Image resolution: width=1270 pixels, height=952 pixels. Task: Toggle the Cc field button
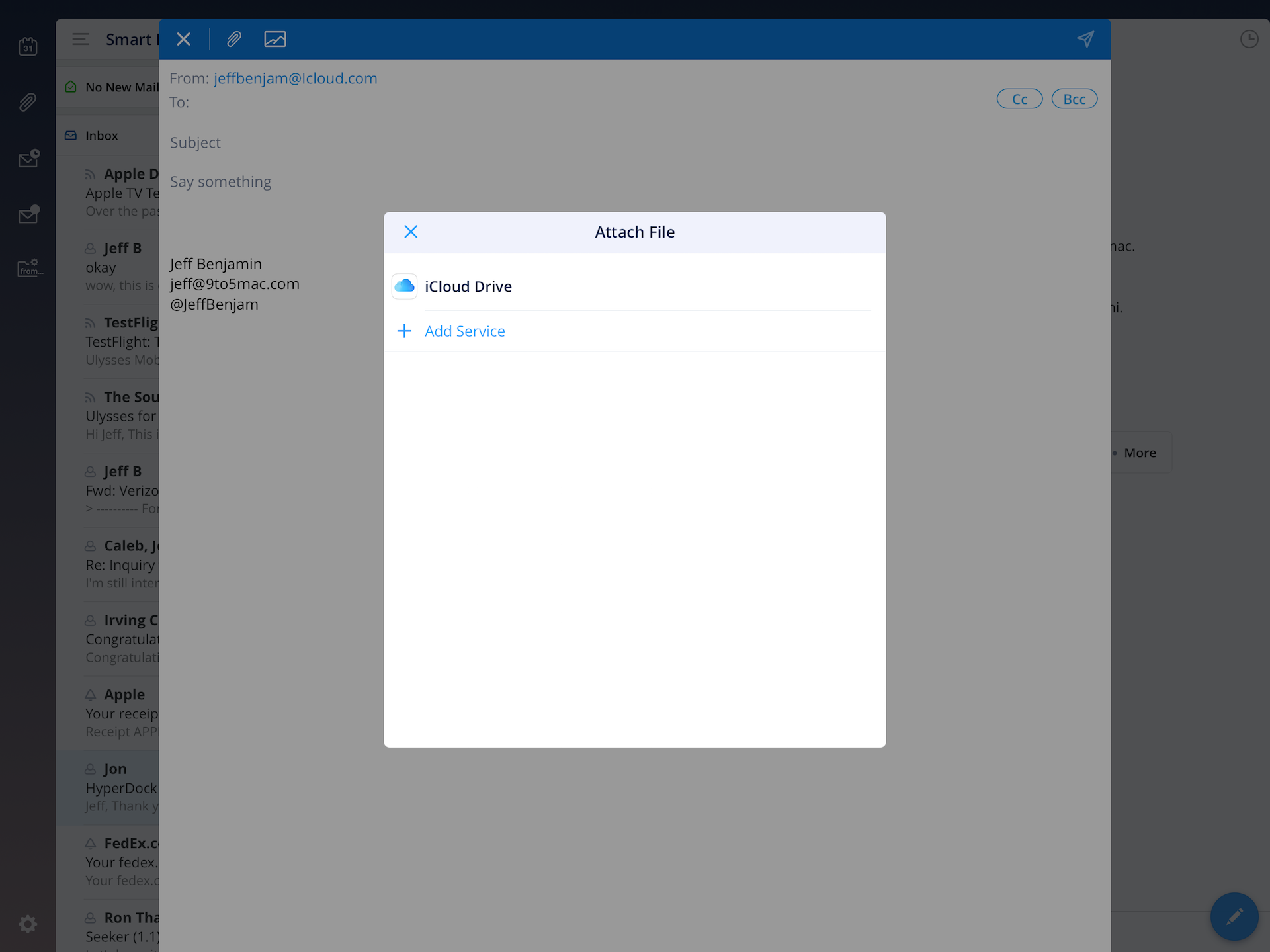(1019, 99)
